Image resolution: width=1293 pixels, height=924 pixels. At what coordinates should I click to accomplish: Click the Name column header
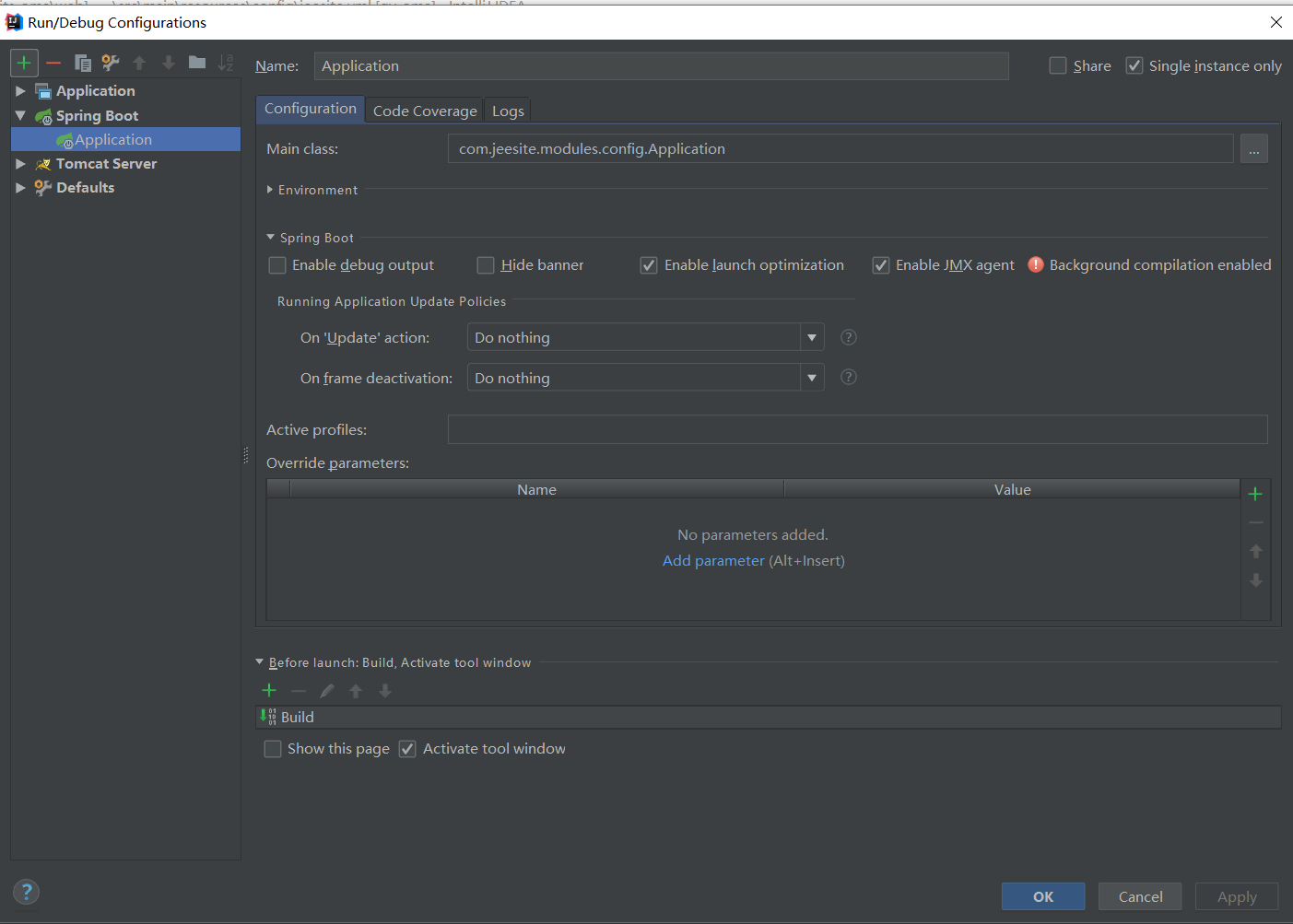coord(536,489)
